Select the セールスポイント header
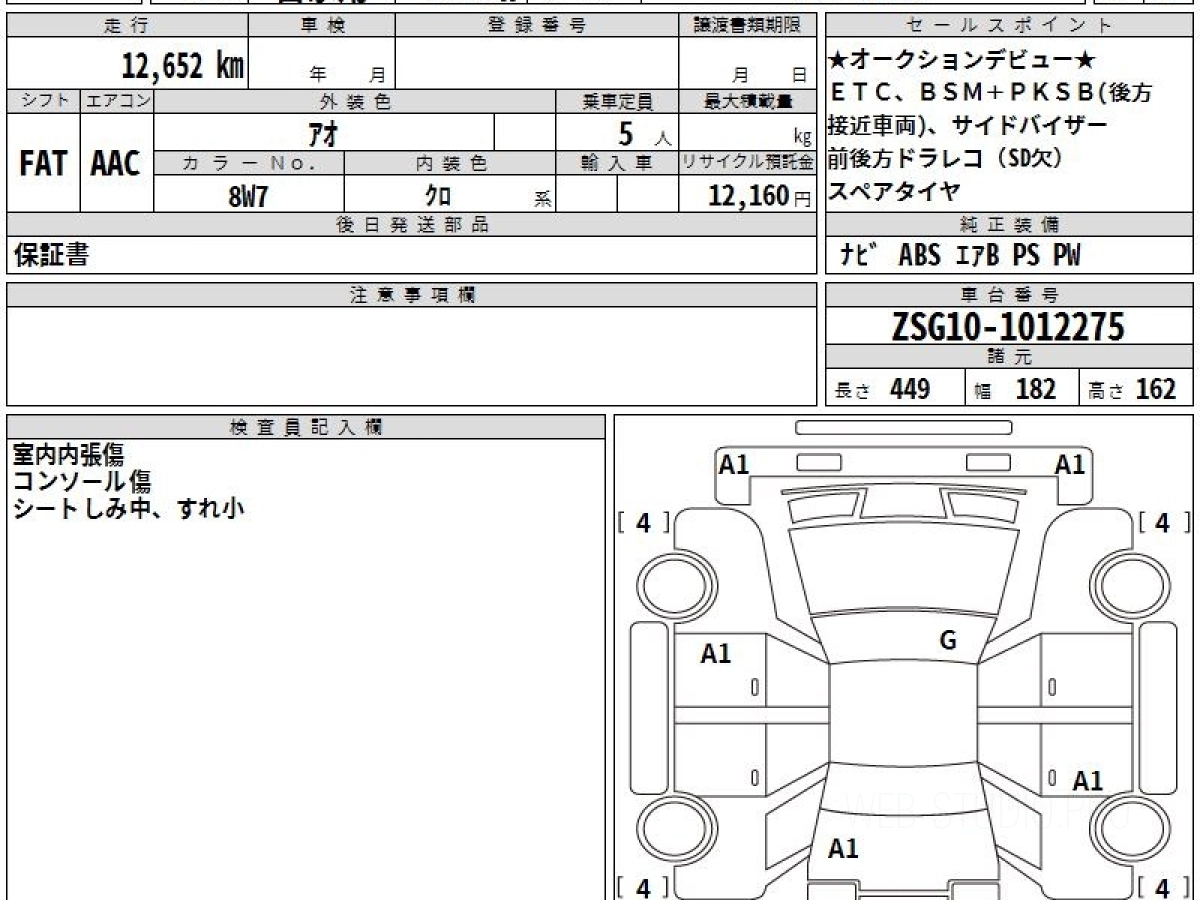Image resolution: width=1200 pixels, height=900 pixels. tap(1010, 26)
